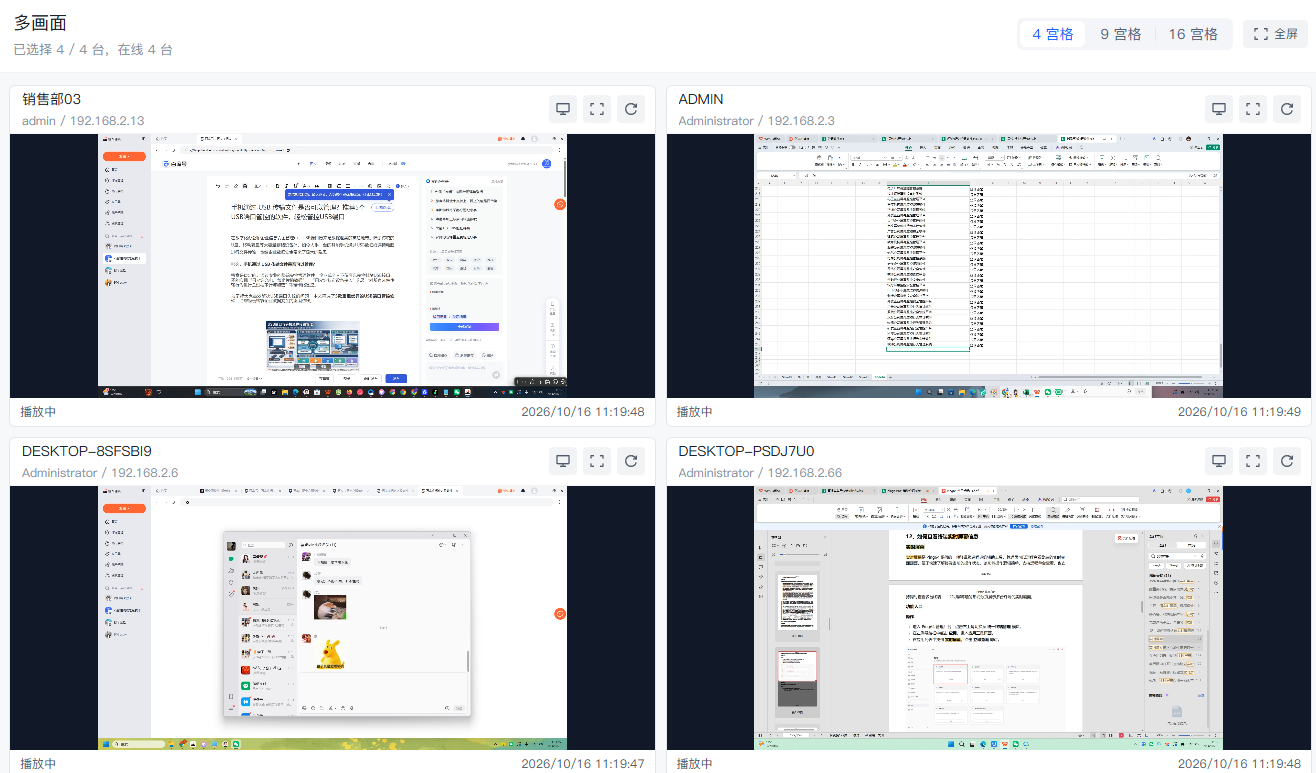Click the Administrator / 192.168.2.6 address line
This screenshot has height=773, width=1316.
pyautogui.click(x=100, y=473)
